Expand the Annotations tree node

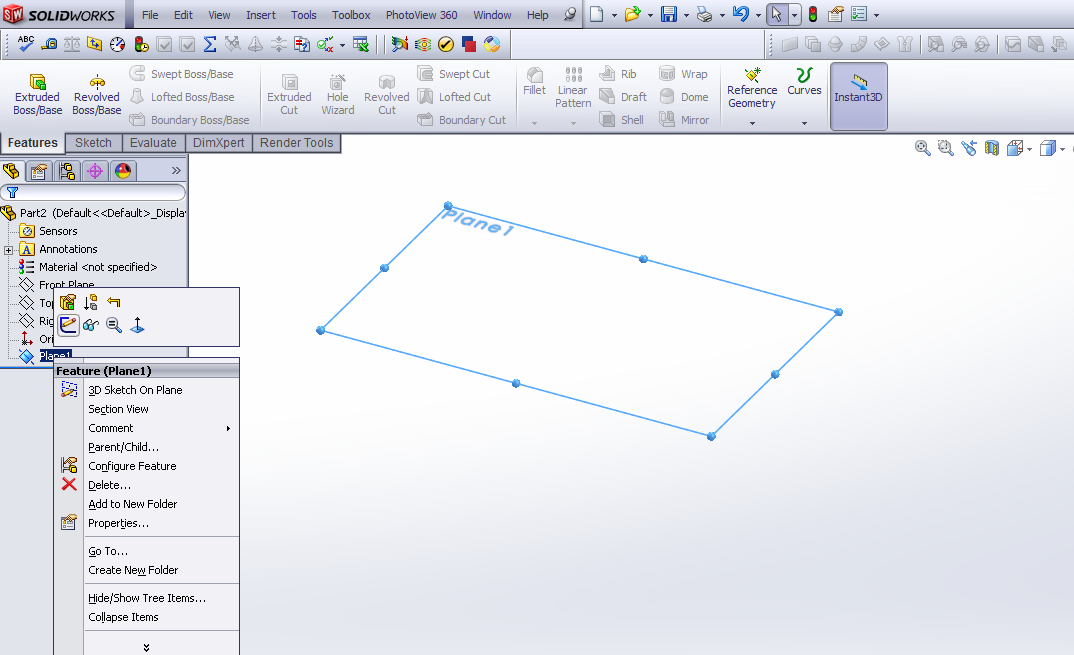8,249
